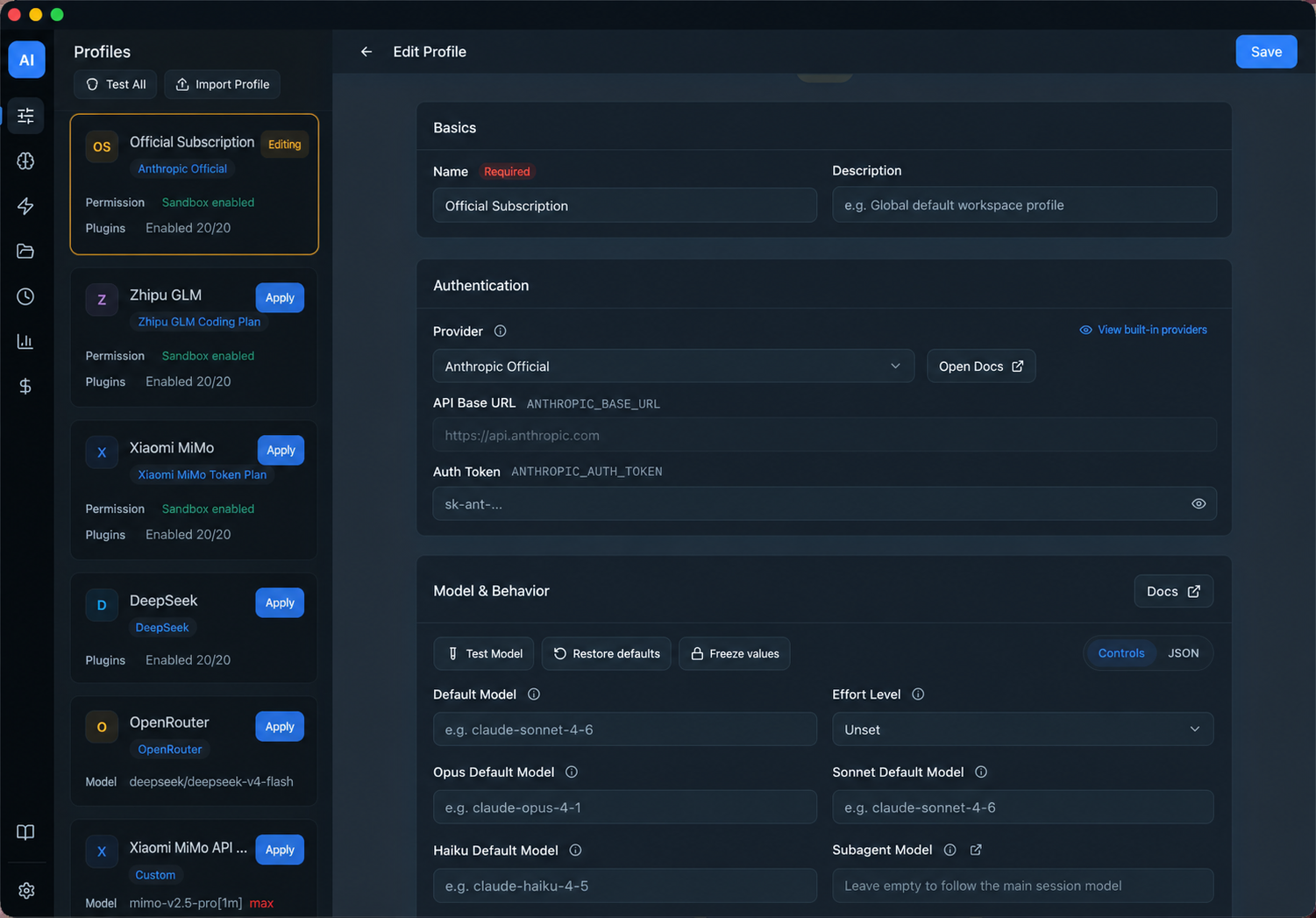
Task: Click Import Profile button
Action: [x=222, y=84]
